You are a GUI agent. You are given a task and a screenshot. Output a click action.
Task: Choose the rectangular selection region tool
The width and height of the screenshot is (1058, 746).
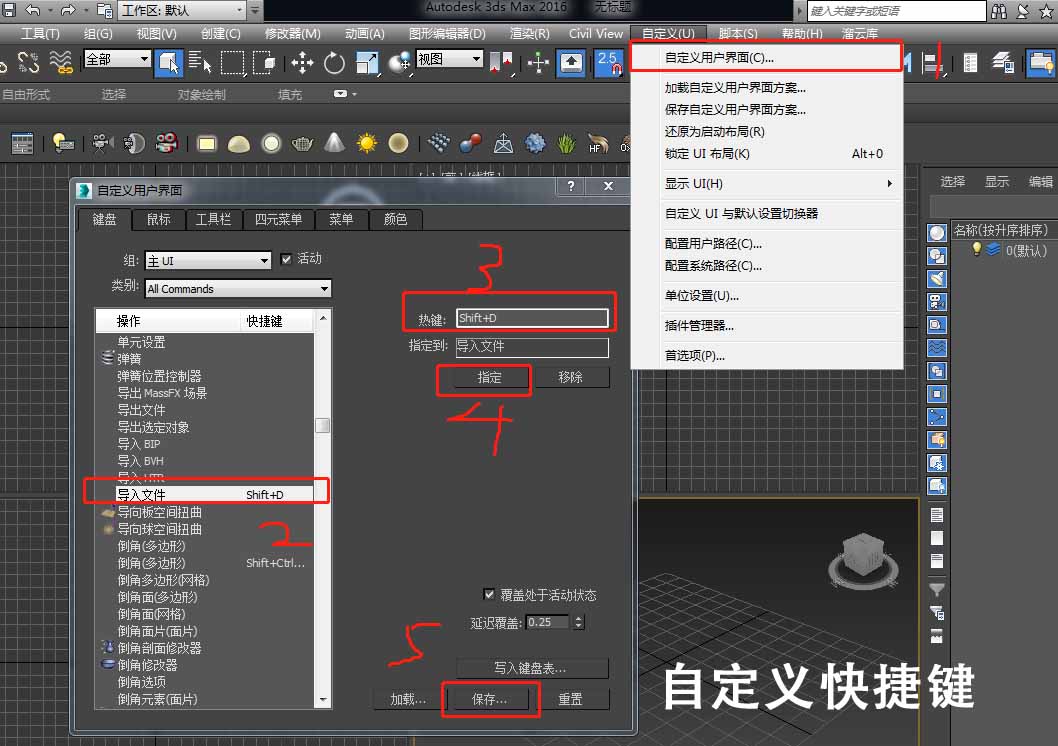232,62
